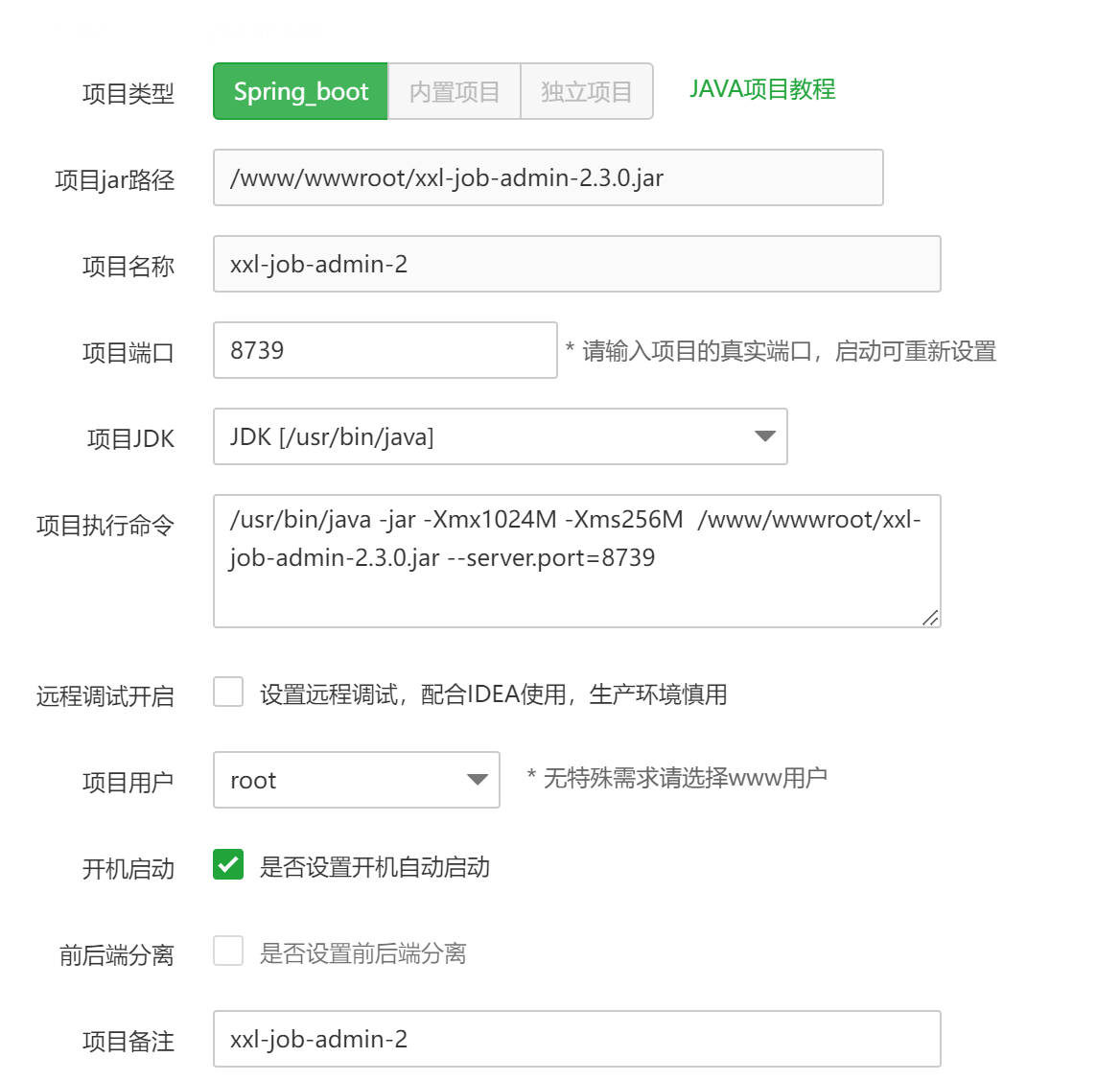Open the 项目用户 root dropdown
The height and width of the screenshot is (1081, 1120).
coord(356,780)
